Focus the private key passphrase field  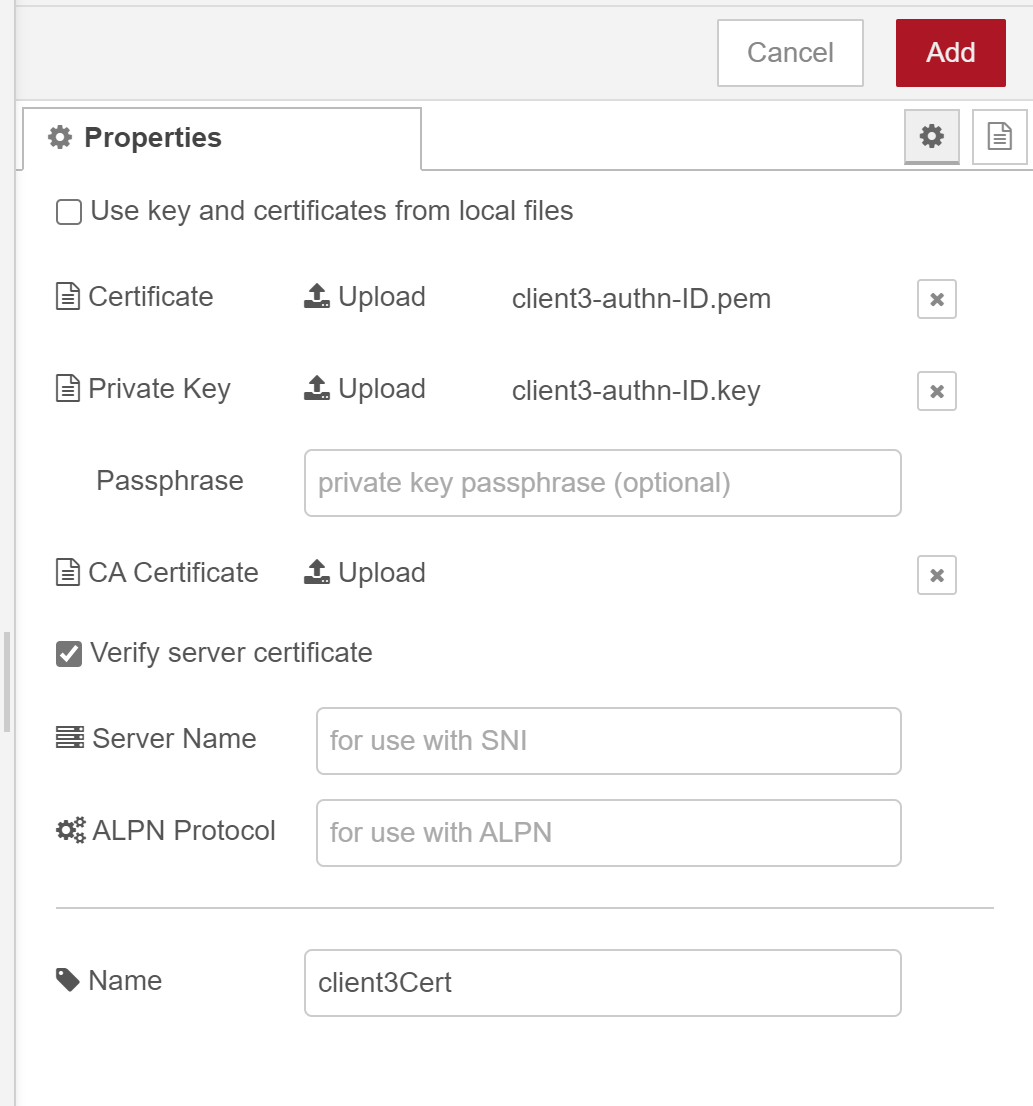point(602,483)
